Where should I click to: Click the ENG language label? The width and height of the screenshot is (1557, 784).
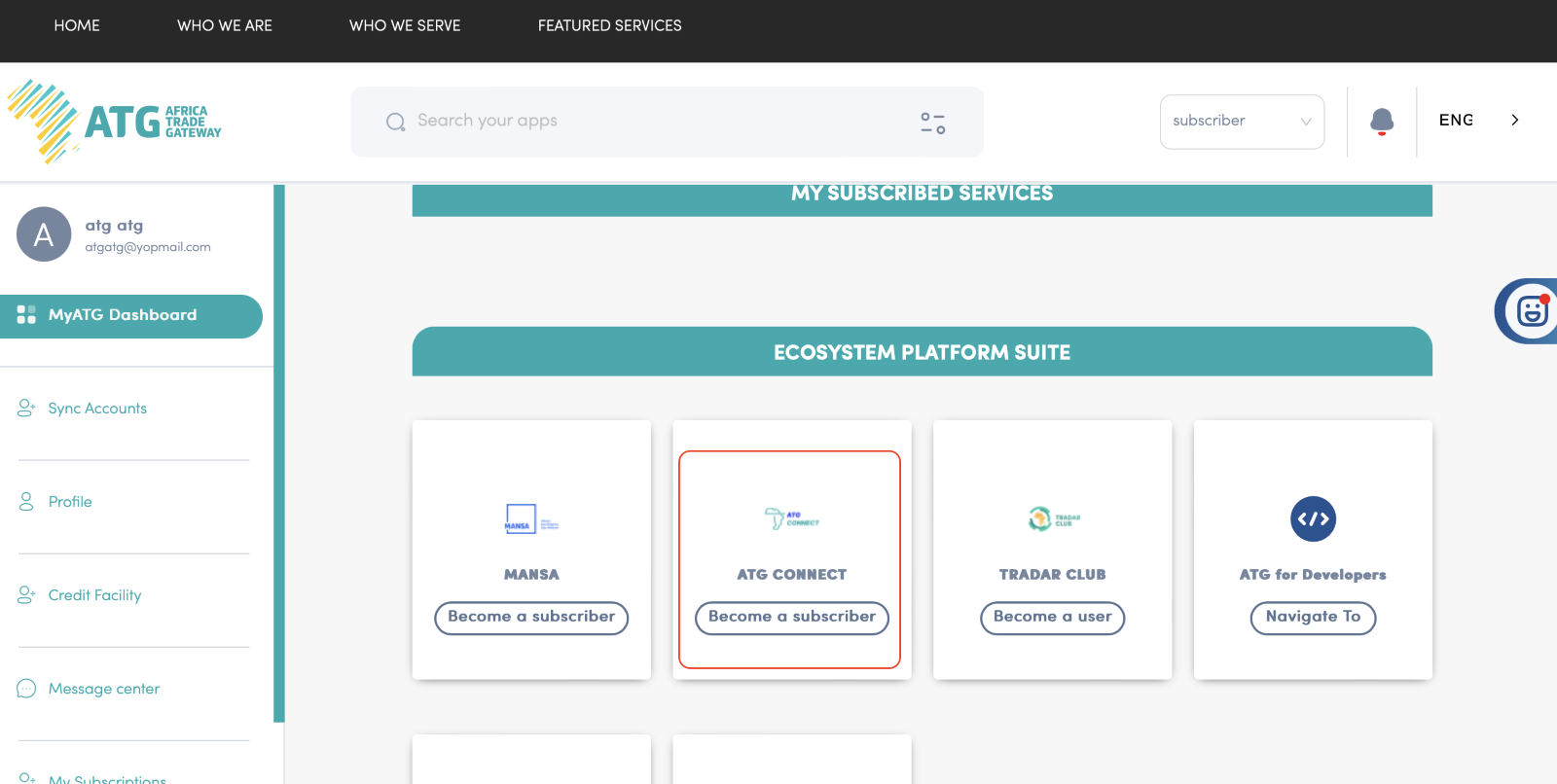coord(1456,120)
